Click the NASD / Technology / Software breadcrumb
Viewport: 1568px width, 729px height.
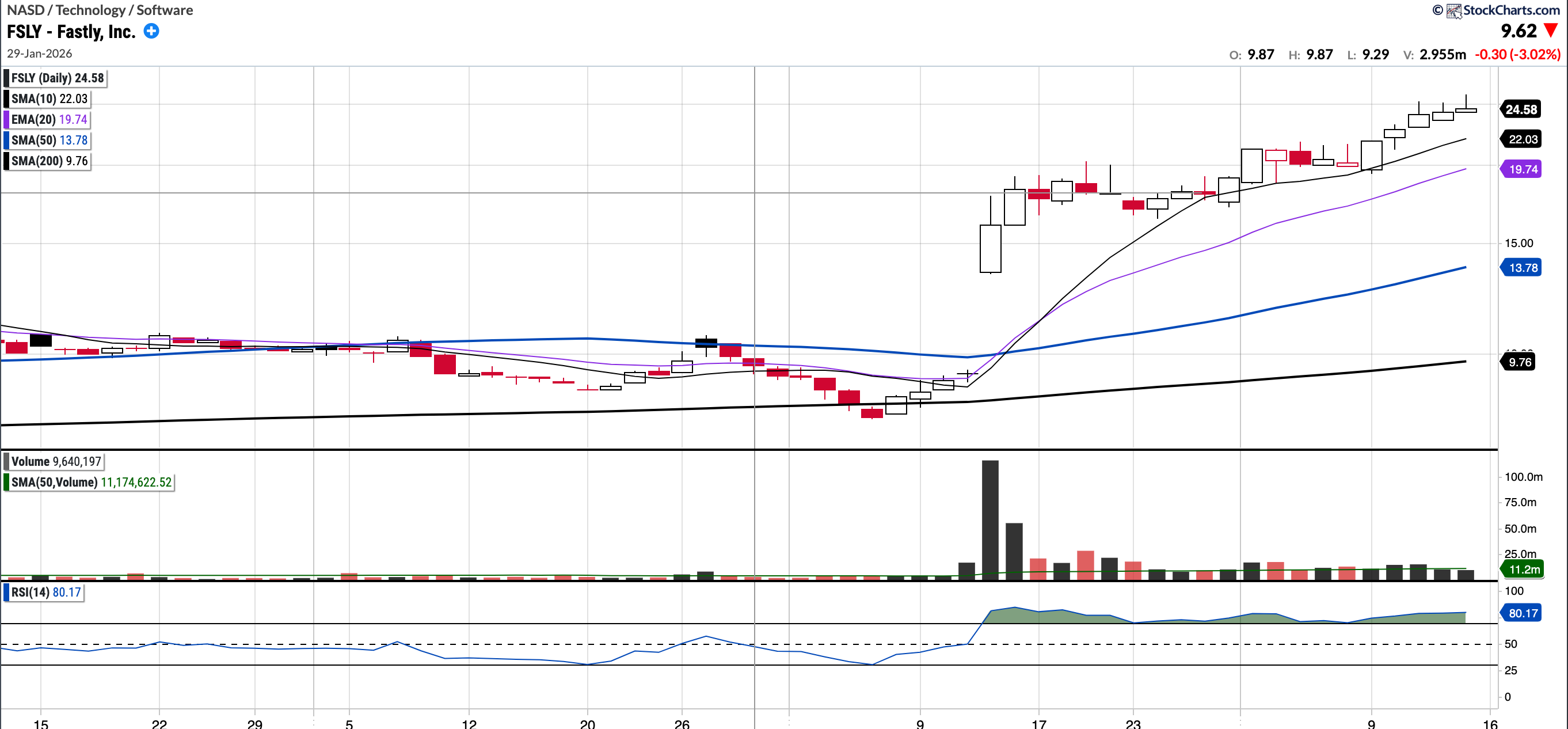100,10
